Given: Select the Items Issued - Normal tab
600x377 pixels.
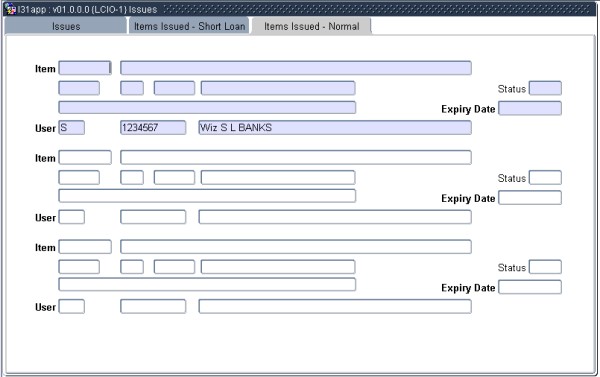Looking at the screenshot, I should point(311,26).
